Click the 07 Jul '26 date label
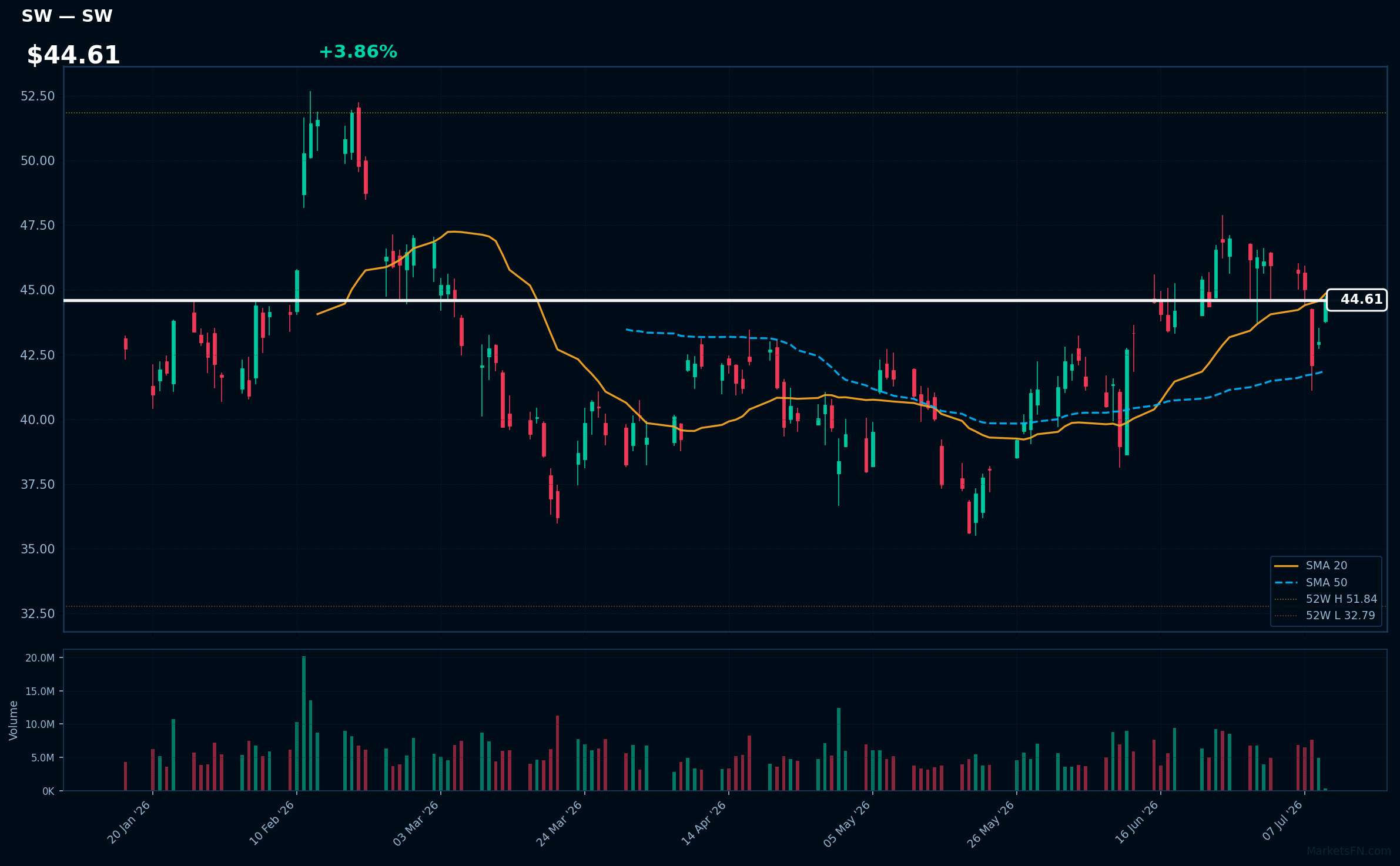 [x=1282, y=821]
